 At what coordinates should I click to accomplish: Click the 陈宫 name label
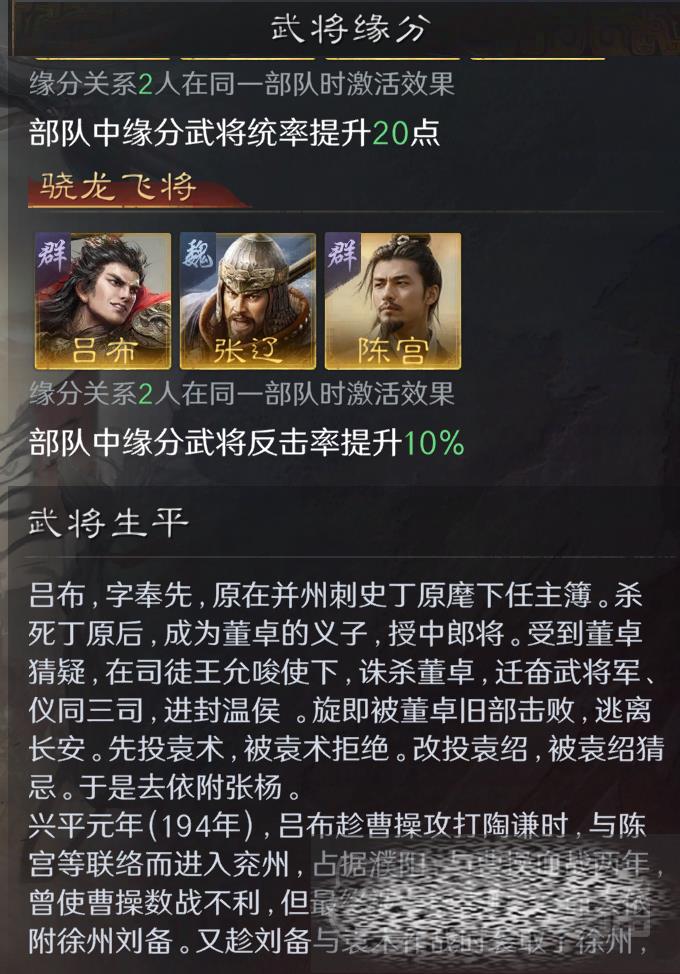[392, 351]
